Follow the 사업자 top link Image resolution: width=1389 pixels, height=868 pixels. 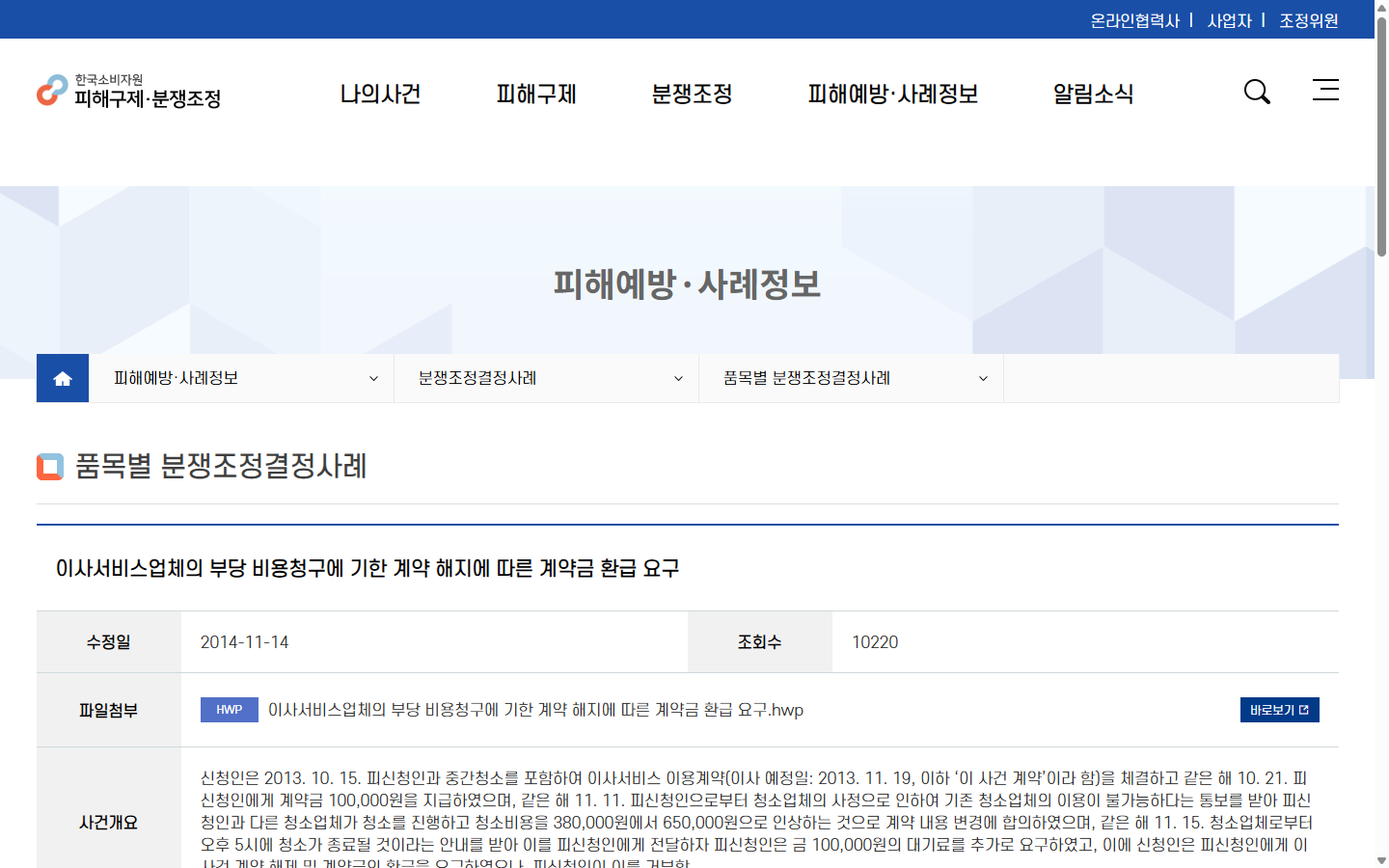[x=1230, y=20]
